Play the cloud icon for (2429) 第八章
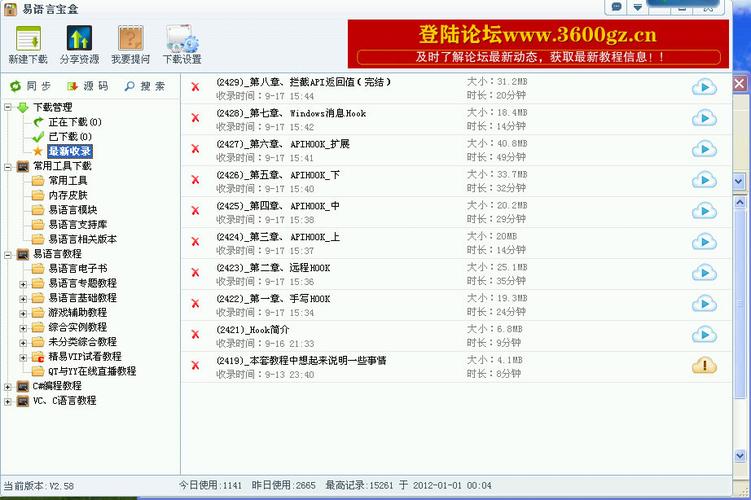Viewport: 751px width, 500px height. tap(704, 88)
